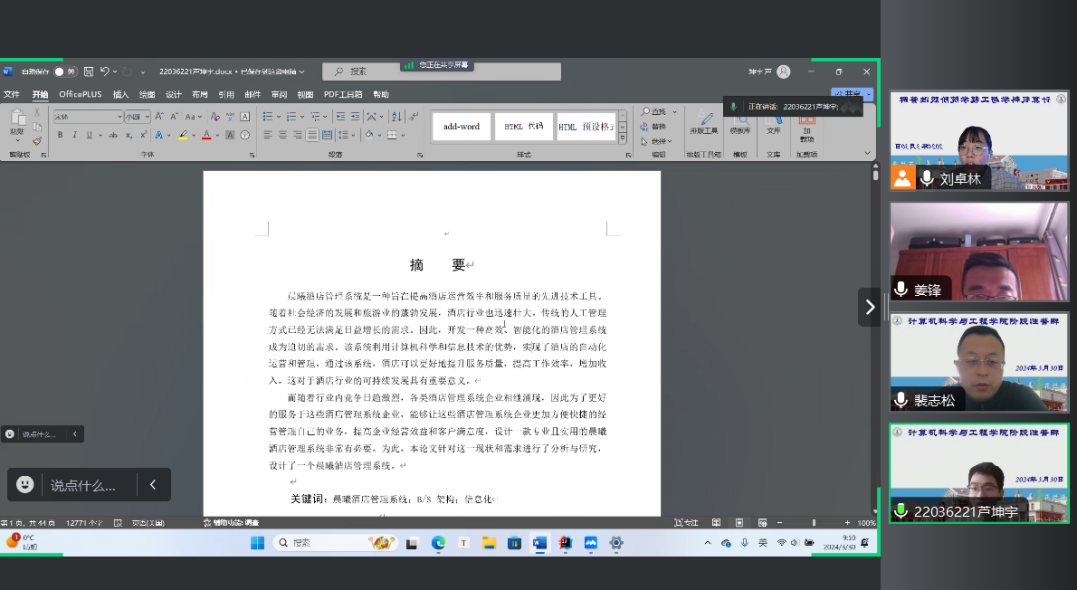Image resolution: width=1077 pixels, height=590 pixels.
Task: Apply italic formatting with the I button
Action: [74, 135]
